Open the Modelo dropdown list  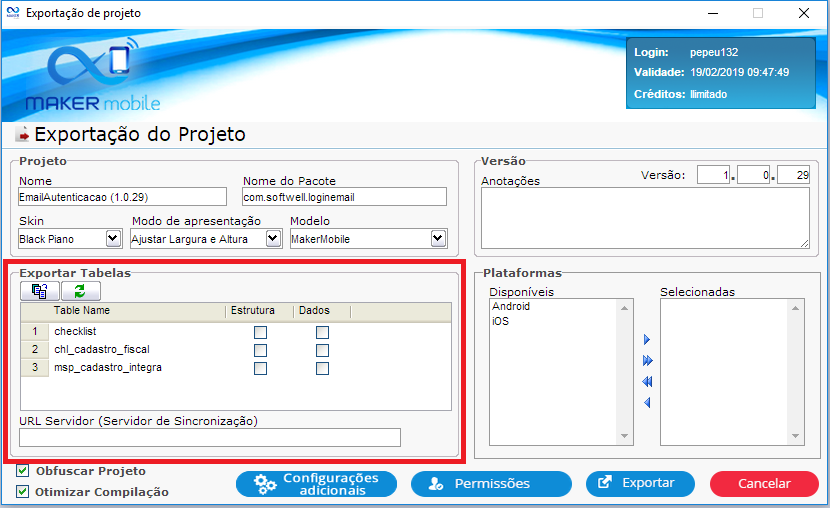tap(438, 239)
